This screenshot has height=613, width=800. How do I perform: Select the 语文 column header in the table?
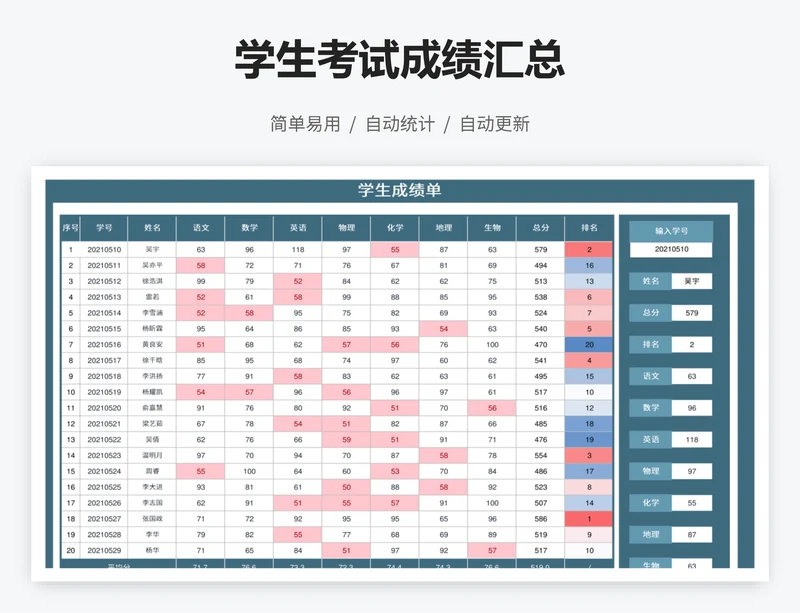click(x=201, y=228)
